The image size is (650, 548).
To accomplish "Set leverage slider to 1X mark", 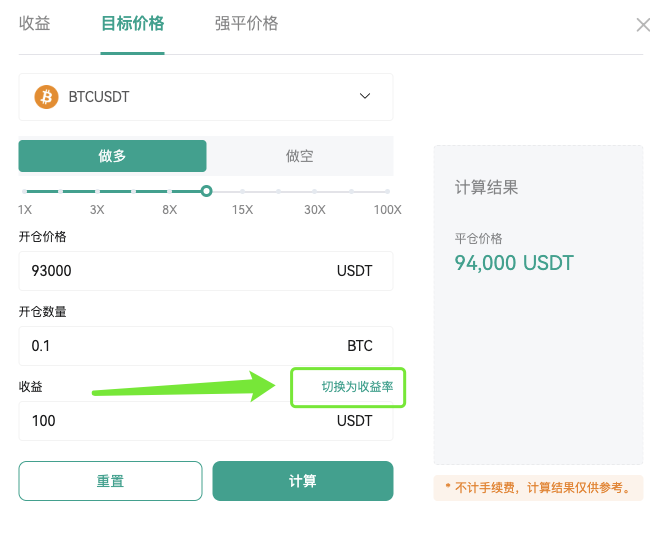I will click(24, 192).
